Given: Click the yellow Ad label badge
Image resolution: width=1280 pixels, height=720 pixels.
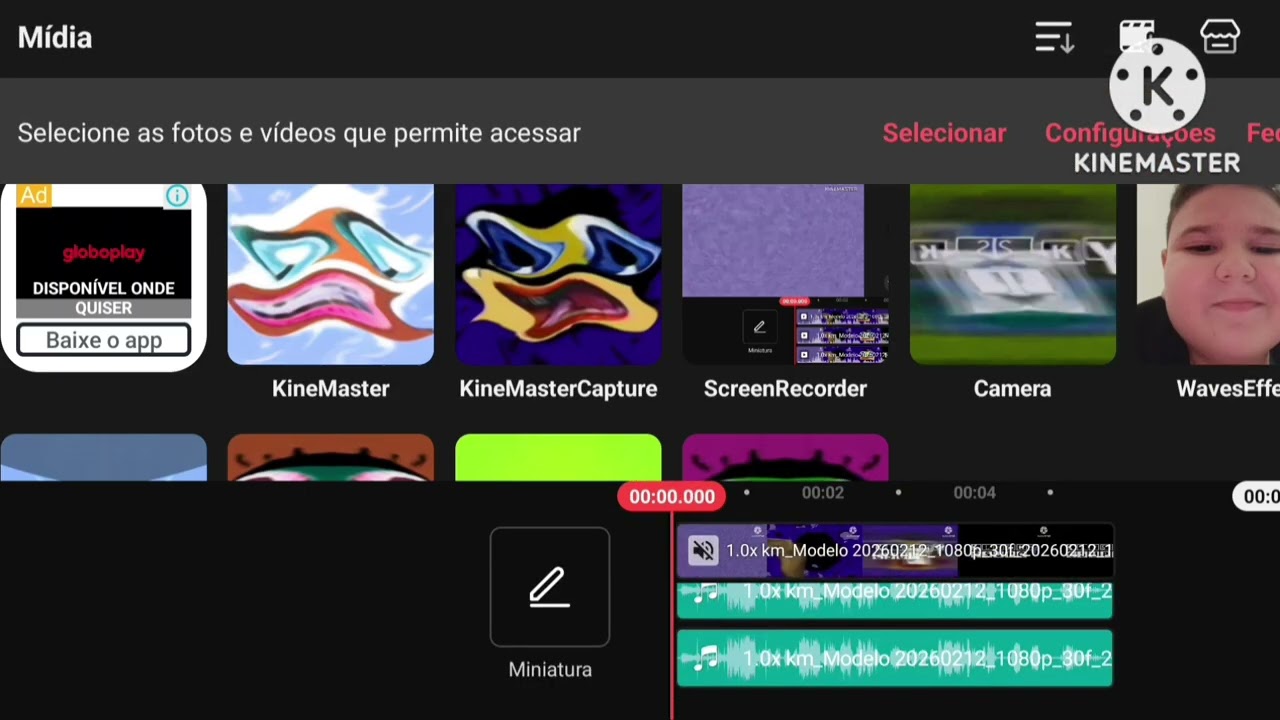Looking at the screenshot, I should 34,196.
